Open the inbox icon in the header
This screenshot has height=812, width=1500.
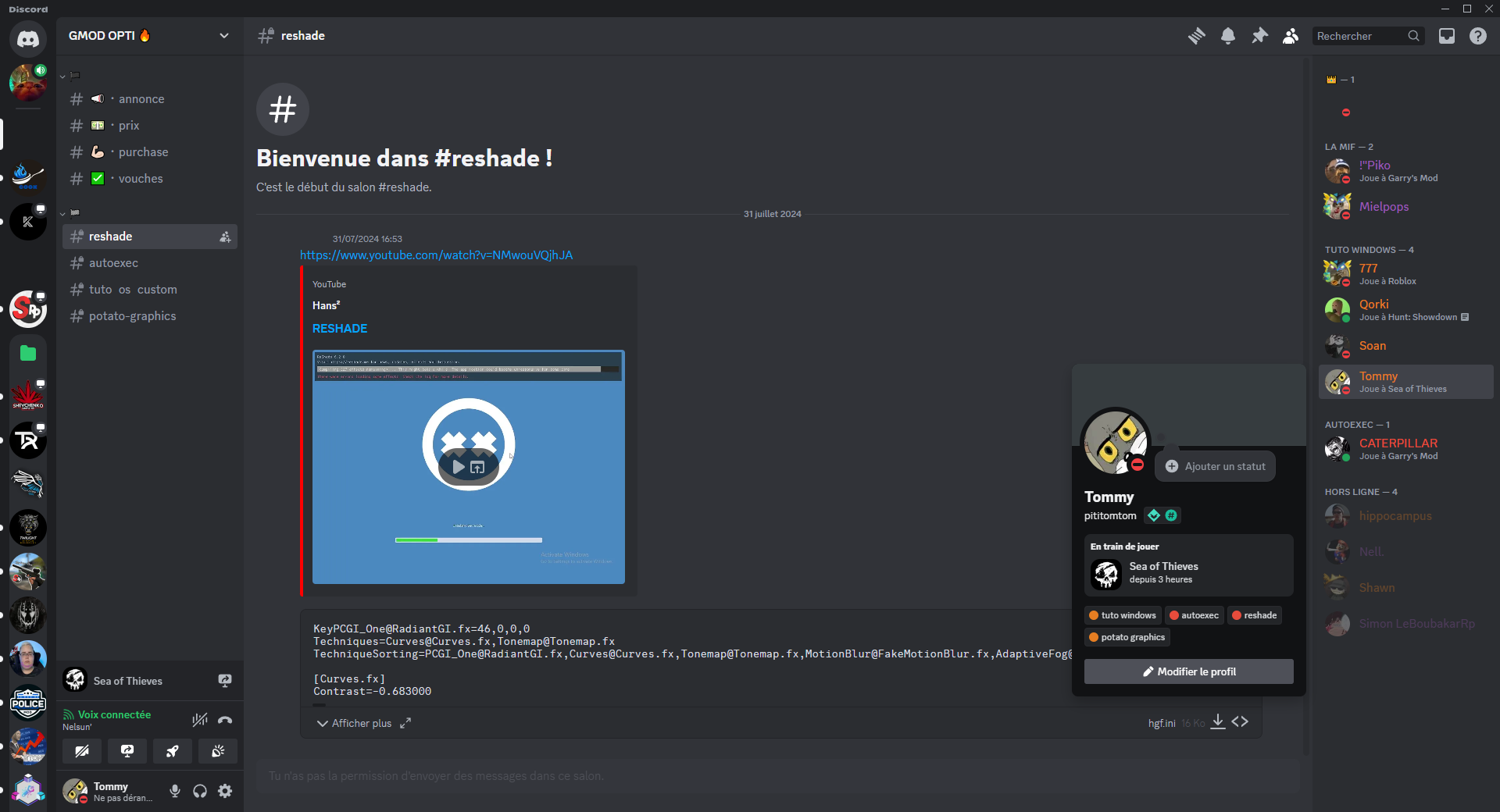(1447, 36)
